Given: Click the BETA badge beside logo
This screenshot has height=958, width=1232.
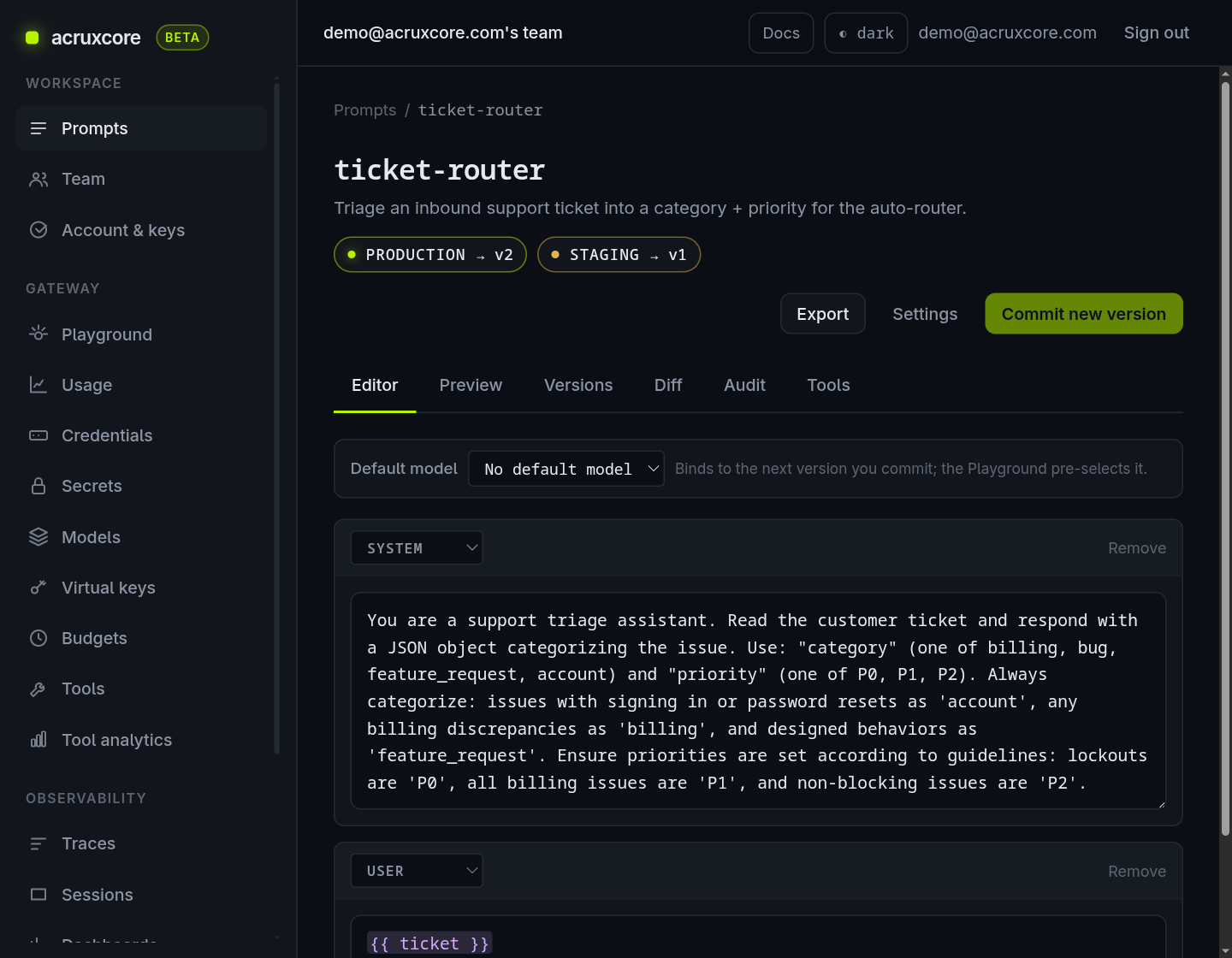Looking at the screenshot, I should point(182,38).
